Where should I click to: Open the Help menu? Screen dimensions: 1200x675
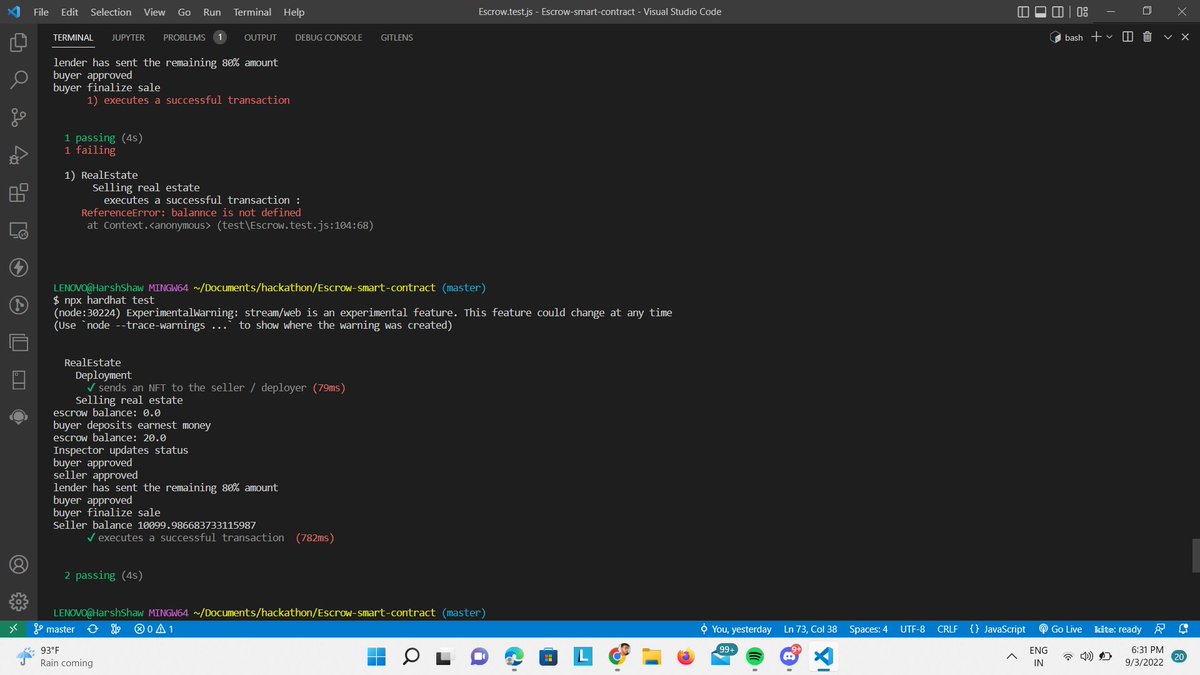[294, 12]
